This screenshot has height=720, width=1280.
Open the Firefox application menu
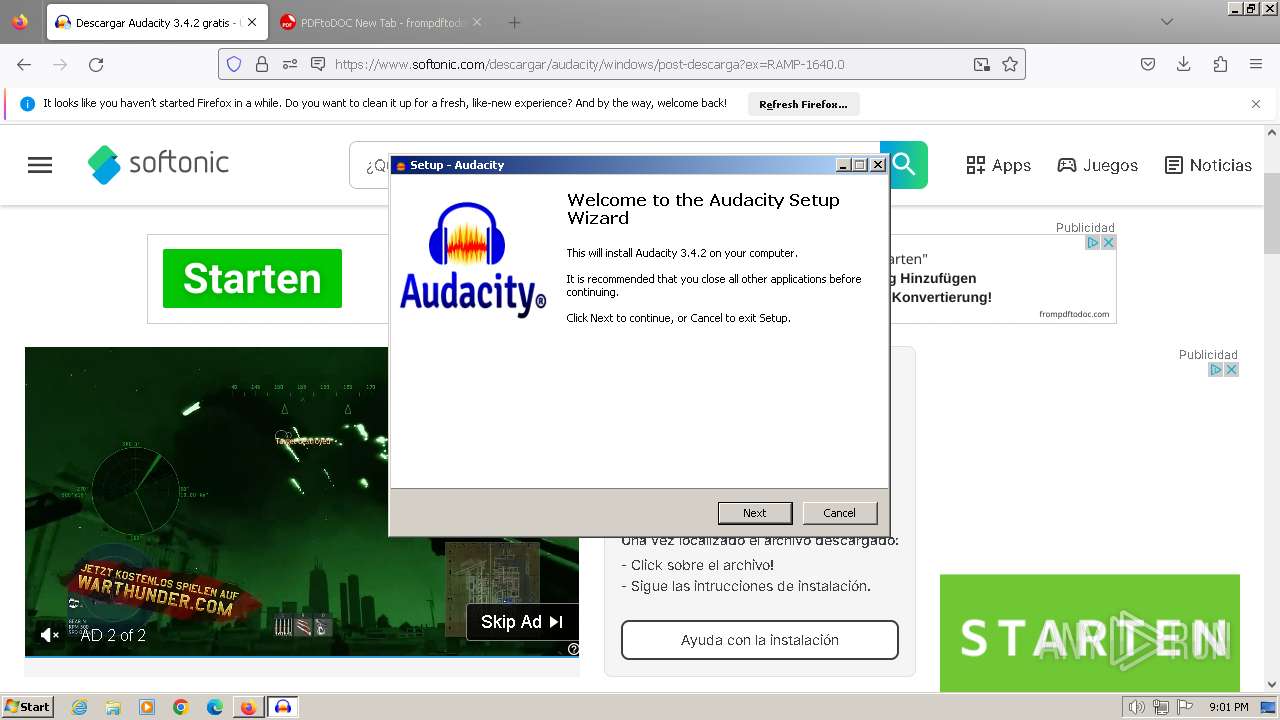point(1256,64)
